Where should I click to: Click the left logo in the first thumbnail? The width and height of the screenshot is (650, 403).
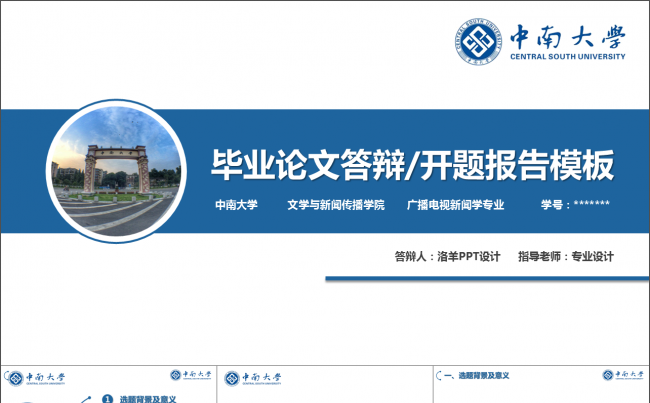36,378
